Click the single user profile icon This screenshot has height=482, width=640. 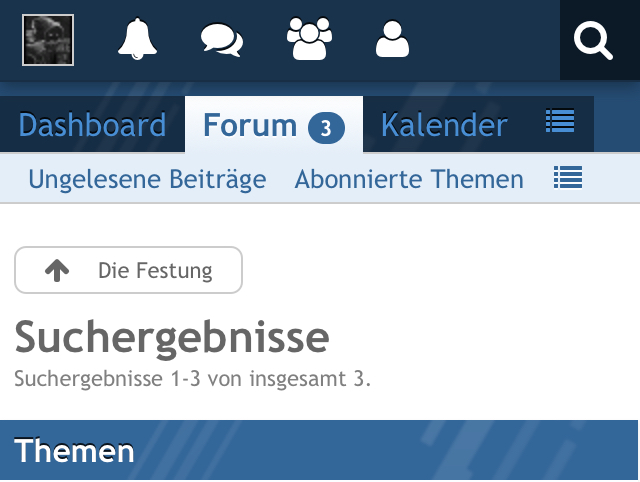393,40
